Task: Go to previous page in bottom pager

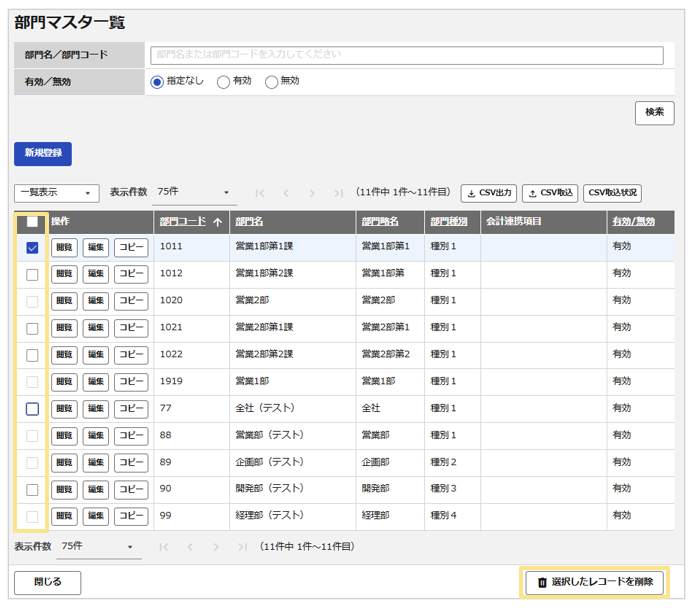Action: 190,547
